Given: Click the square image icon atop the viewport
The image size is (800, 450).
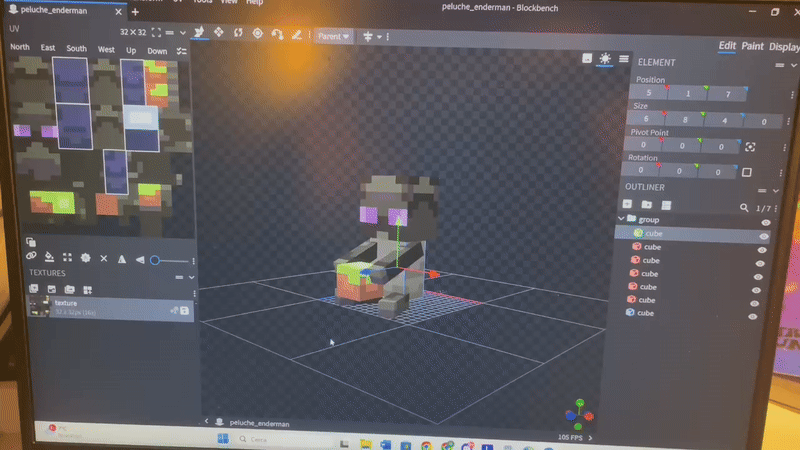Looking at the screenshot, I should (587, 58).
